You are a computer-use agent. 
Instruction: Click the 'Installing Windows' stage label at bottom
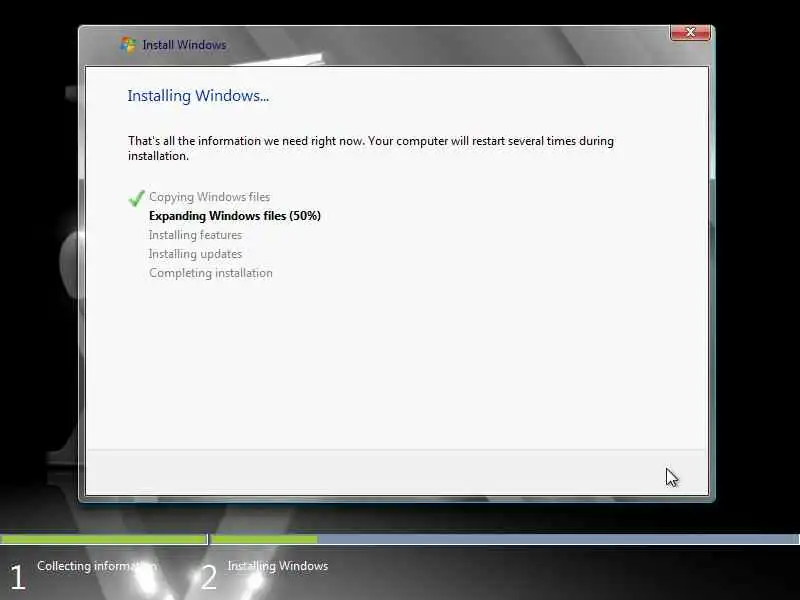[278, 566]
